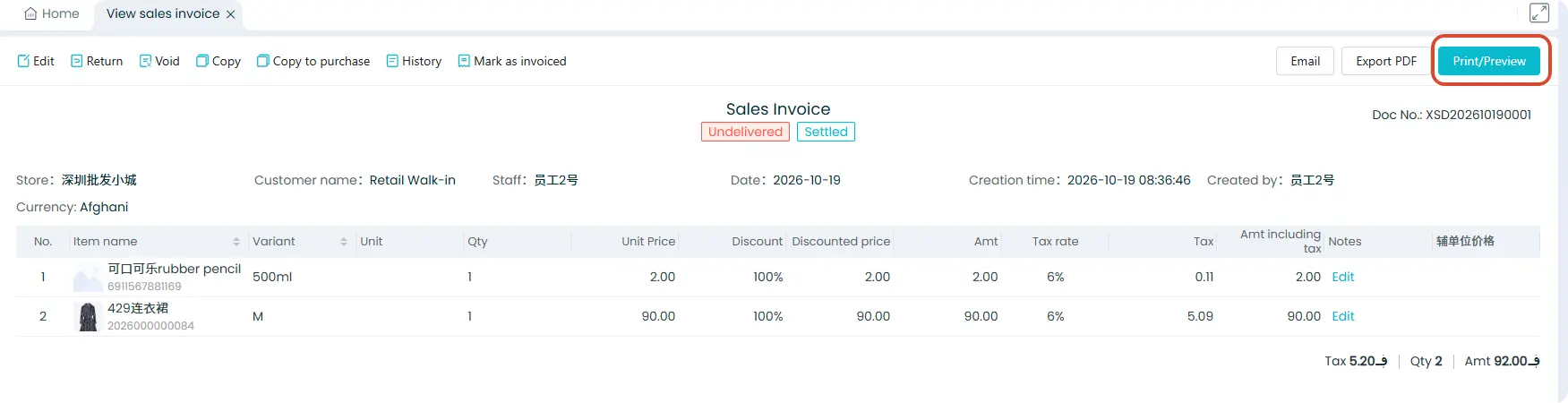This screenshot has width=1568, height=403.
Task: Select the View sales invoice tab
Action: 162,13
